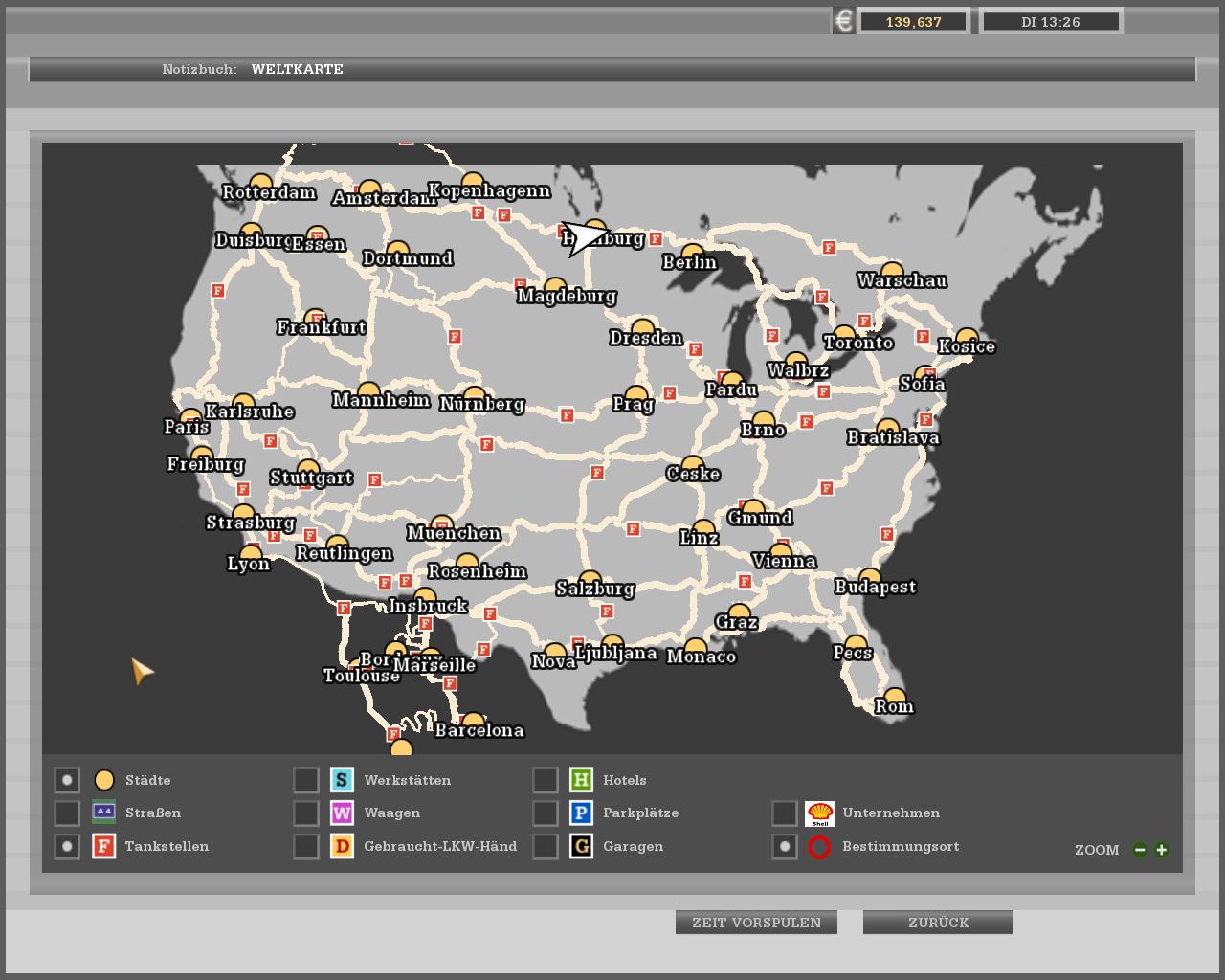The width and height of the screenshot is (1225, 980).
Task: Click the yellow Städte city legend icon
Action: [104, 780]
